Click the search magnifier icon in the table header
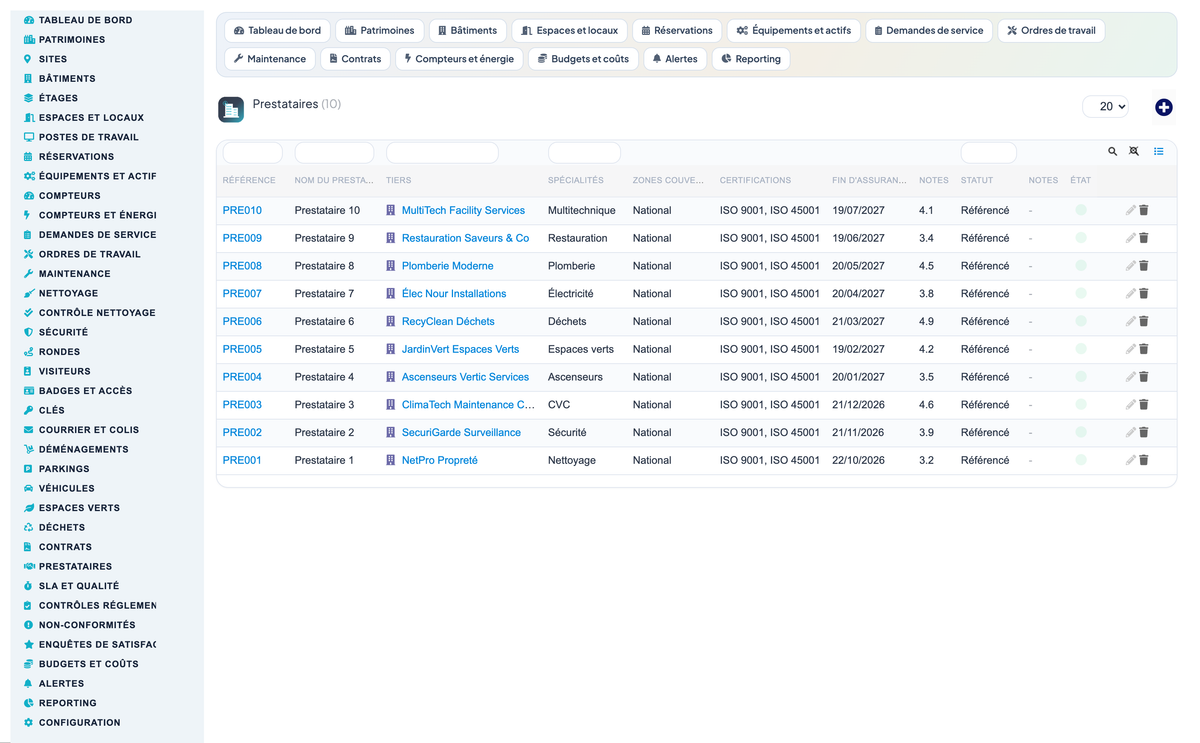This screenshot has height=743, width=1200. (x=1112, y=152)
